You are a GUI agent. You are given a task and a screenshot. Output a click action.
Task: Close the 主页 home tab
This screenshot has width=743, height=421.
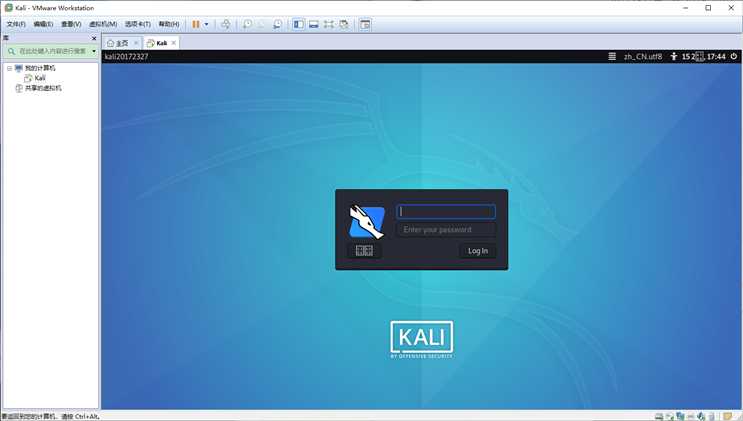click(136, 43)
